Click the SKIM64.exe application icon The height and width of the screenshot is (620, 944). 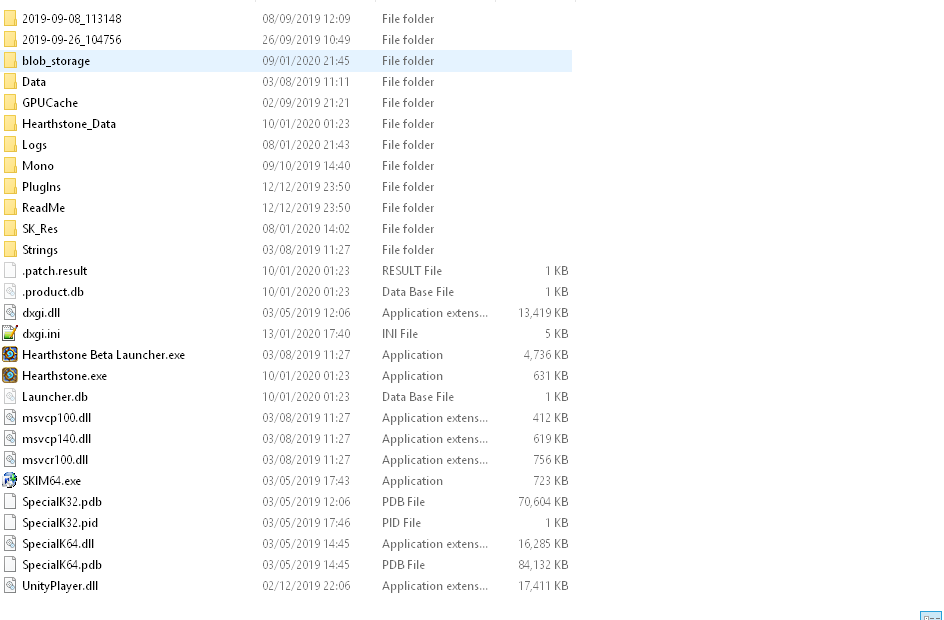(x=10, y=481)
